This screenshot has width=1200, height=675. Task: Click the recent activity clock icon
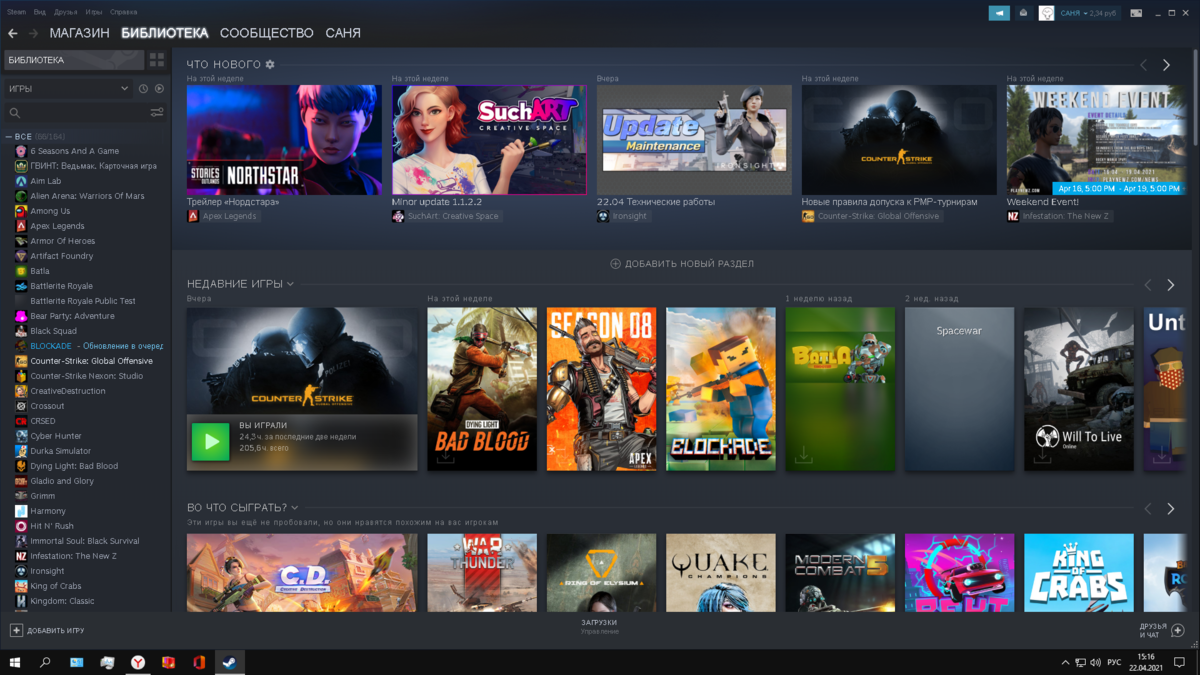[143, 88]
